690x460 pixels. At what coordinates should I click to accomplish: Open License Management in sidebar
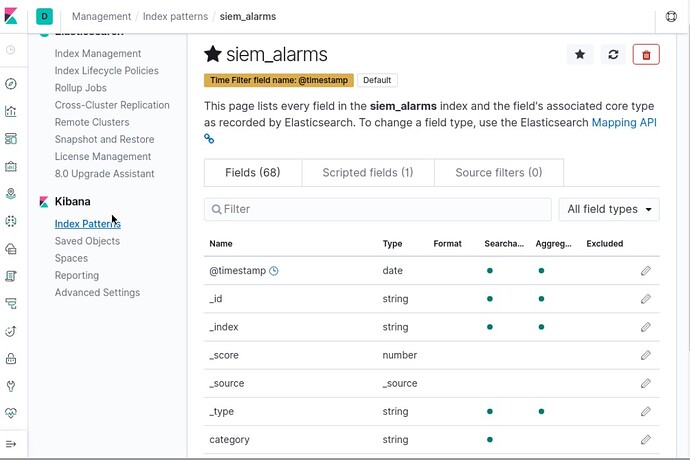click(103, 156)
